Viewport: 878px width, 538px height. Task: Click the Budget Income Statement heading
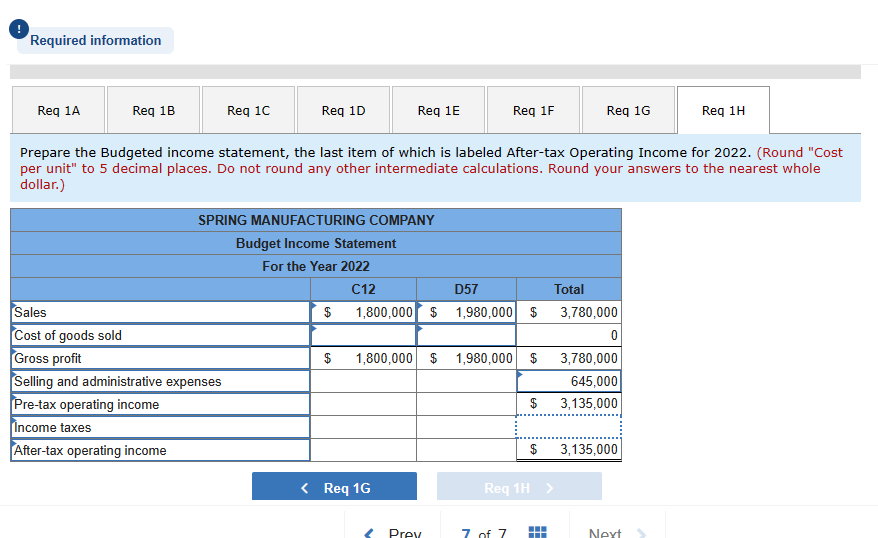(x=316, y=244)
